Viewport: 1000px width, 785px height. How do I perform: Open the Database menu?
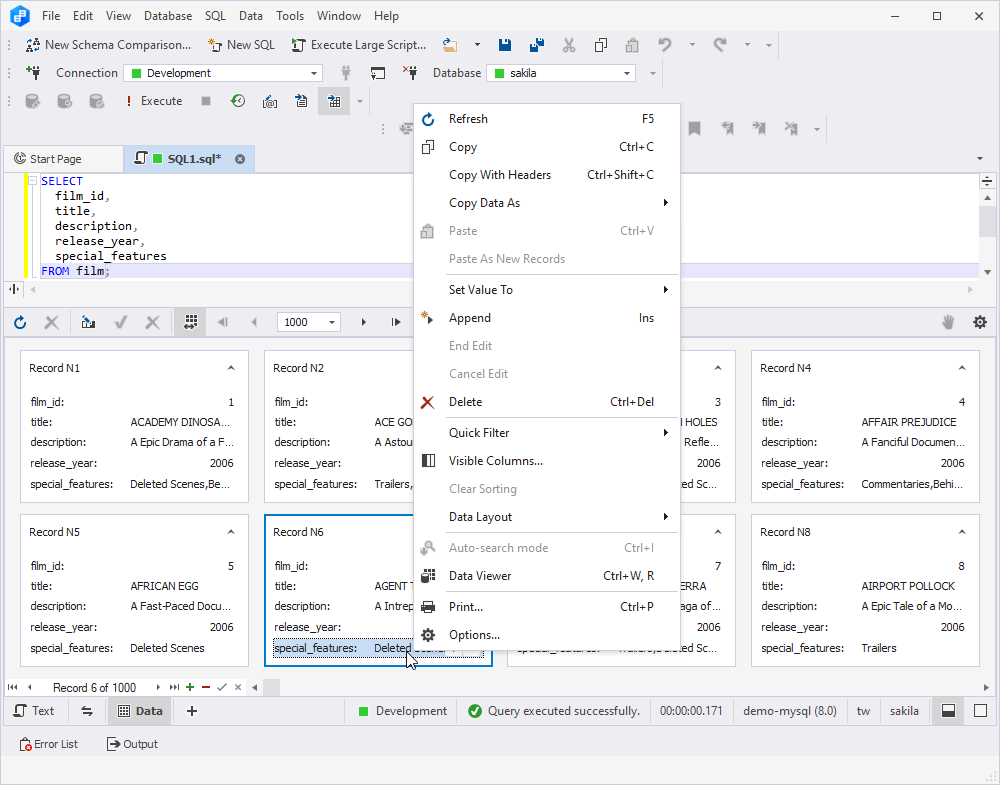tap(168, 16)
